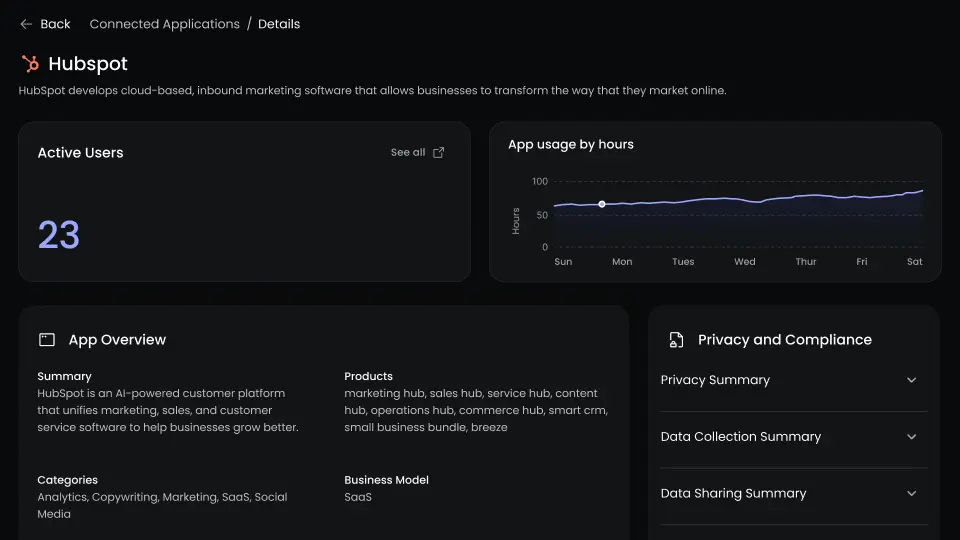960x540 pixels.
Task: Click the Back button text
Action: pos(56,24)
